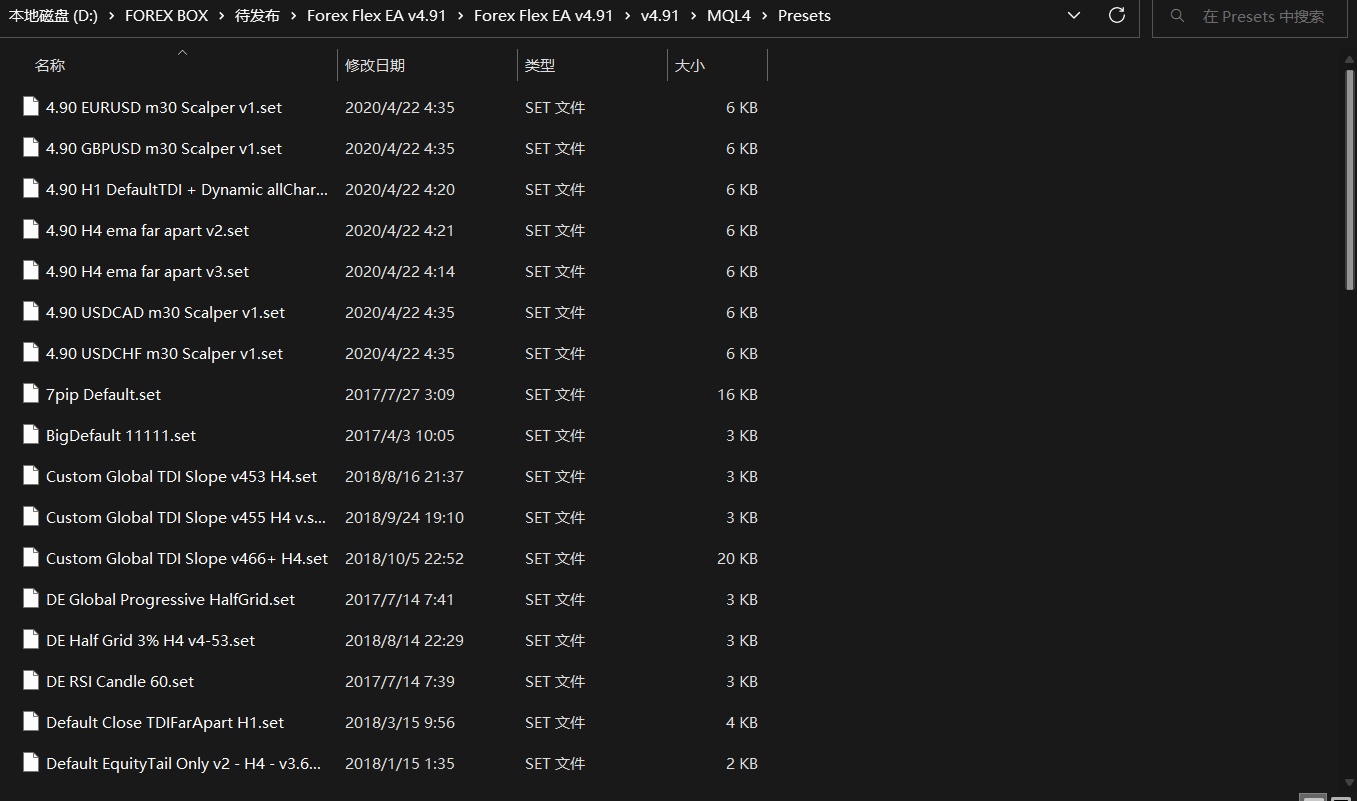Click the icon beside DE RSI Candle 60.set

[x=30, y=681]
